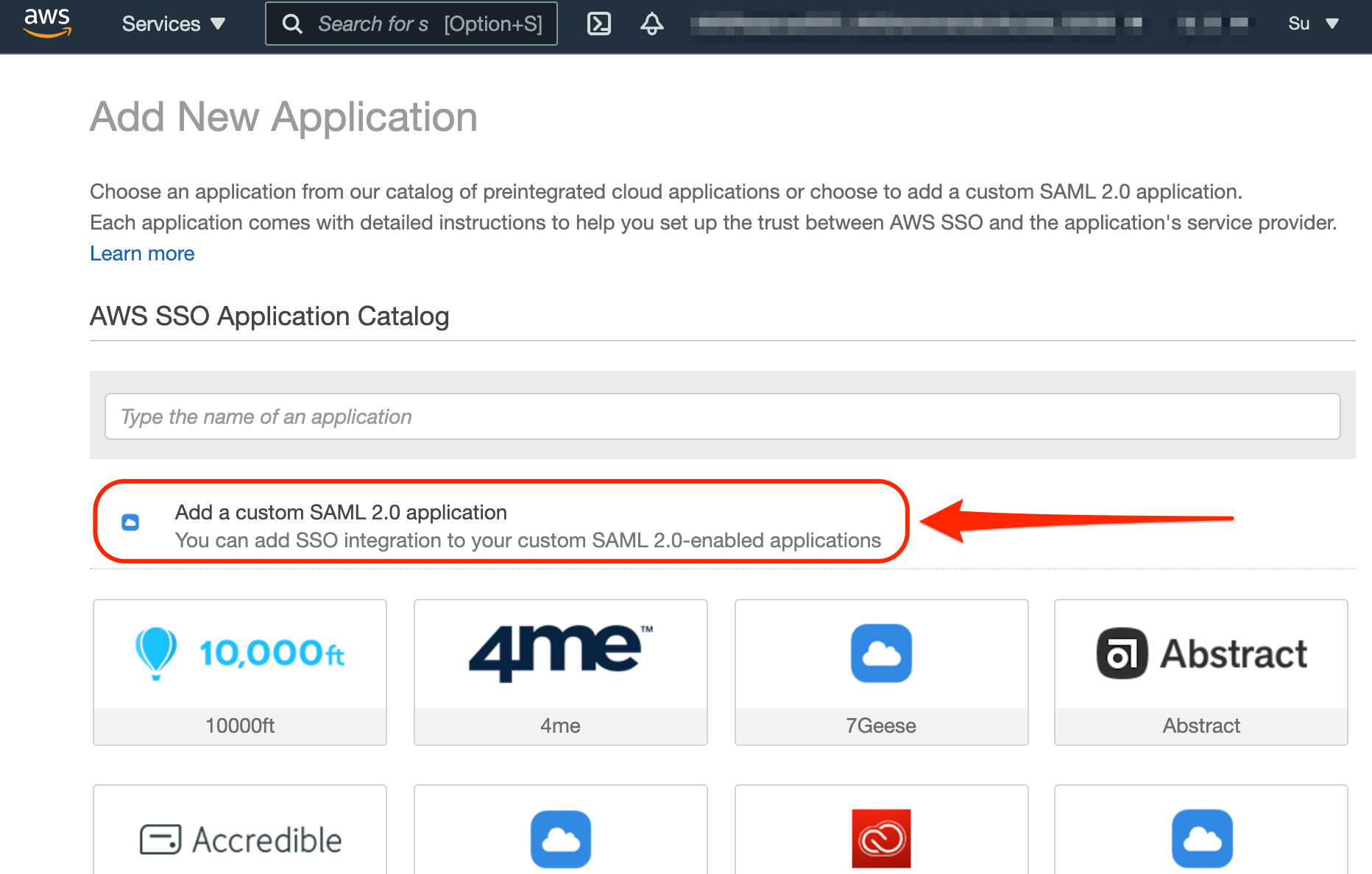Select Add a custom SAML 2.0 application
1372x874 pixels.
pos(341,512)
